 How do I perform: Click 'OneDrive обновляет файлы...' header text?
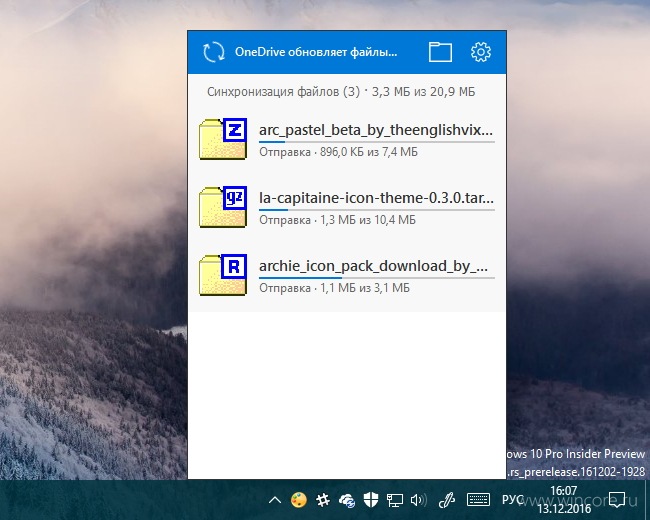click(316, 52)
